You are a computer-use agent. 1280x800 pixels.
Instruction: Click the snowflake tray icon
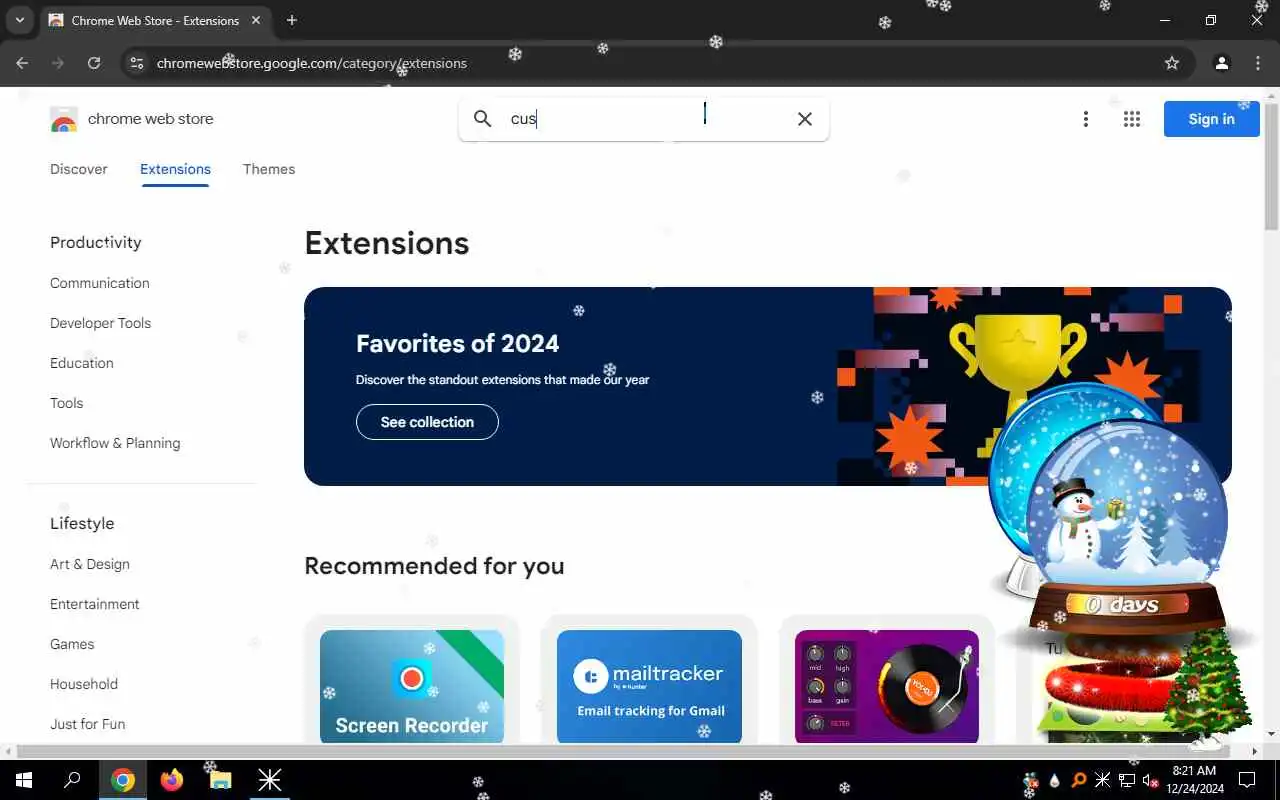(x=1103, y=780)
